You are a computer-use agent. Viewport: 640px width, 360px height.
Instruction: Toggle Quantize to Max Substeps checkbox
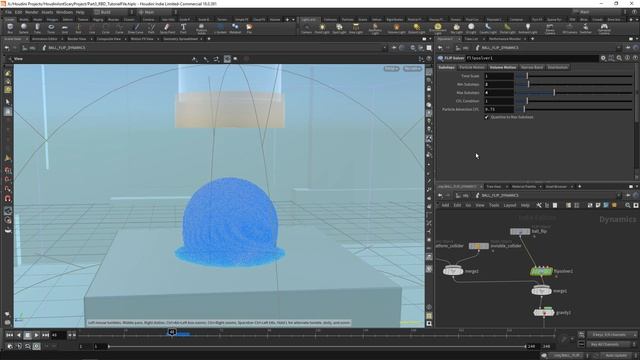click(487, 117)
